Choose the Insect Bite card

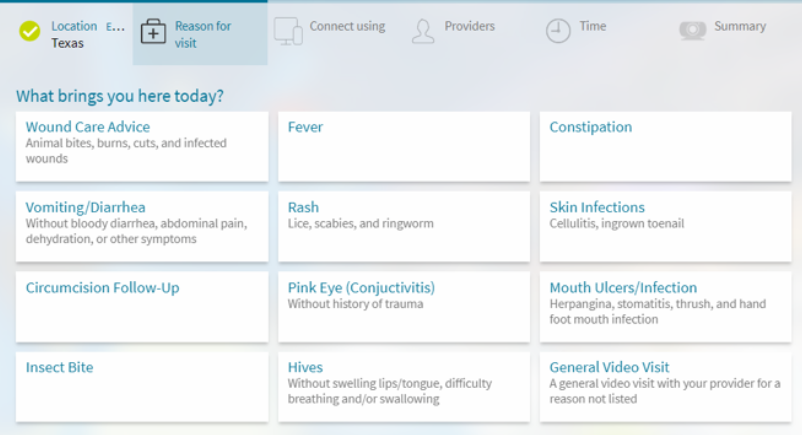tap(142, 386)
